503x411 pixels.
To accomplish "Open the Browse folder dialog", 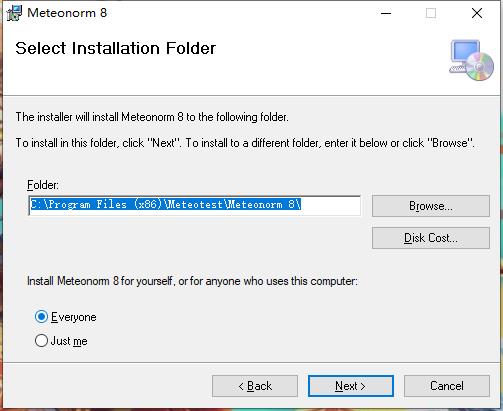I will click(431, 206).
